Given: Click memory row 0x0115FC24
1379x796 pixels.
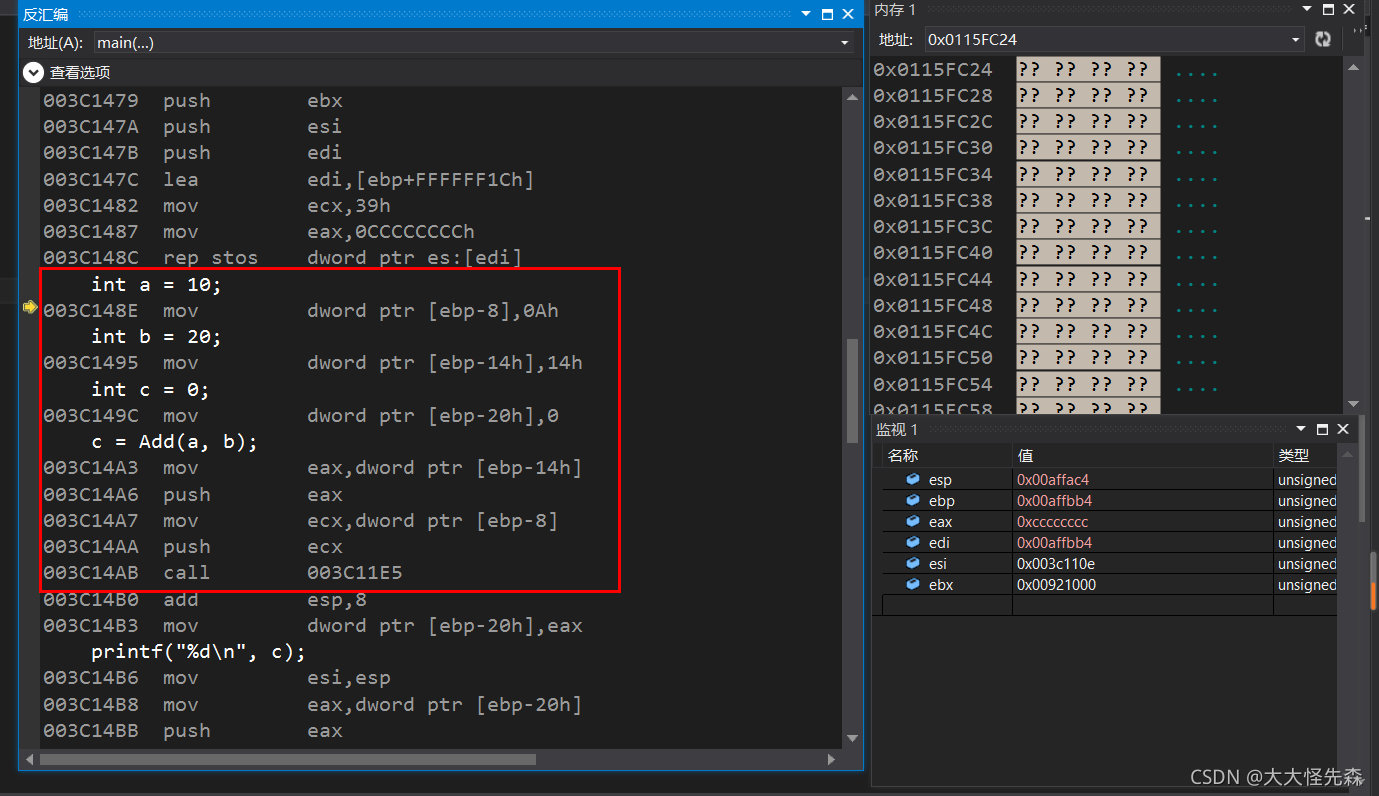Looking at the screenshot, I should (x=1047, y=69).
